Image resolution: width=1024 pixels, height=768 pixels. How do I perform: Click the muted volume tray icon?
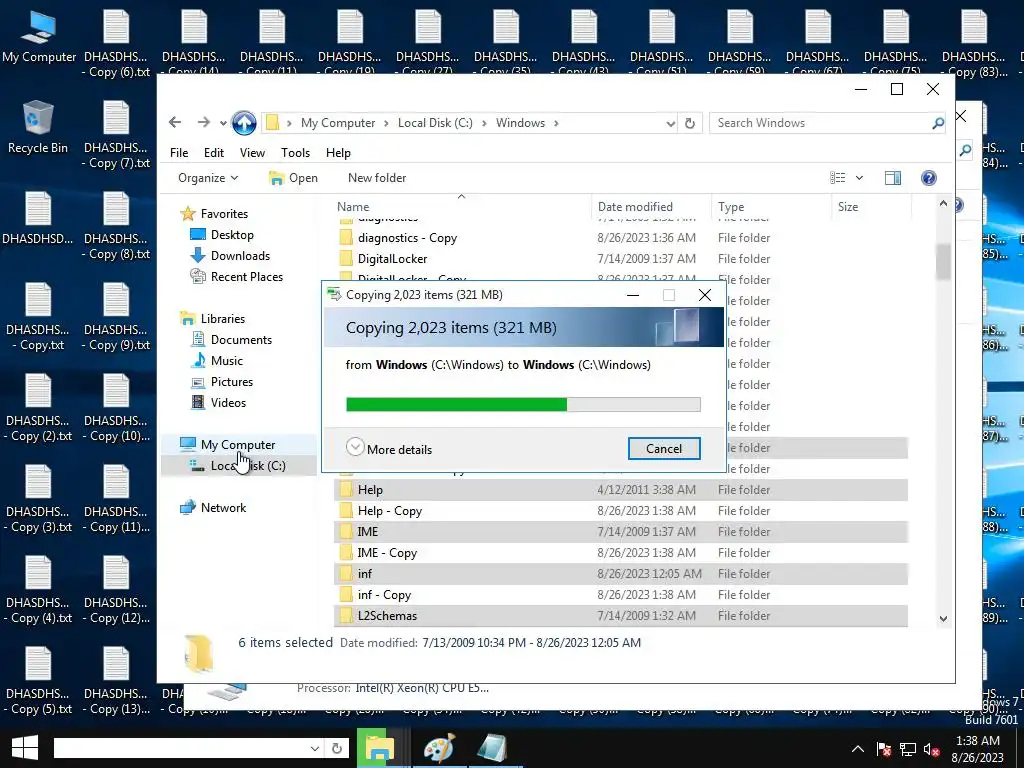(932, 749)
